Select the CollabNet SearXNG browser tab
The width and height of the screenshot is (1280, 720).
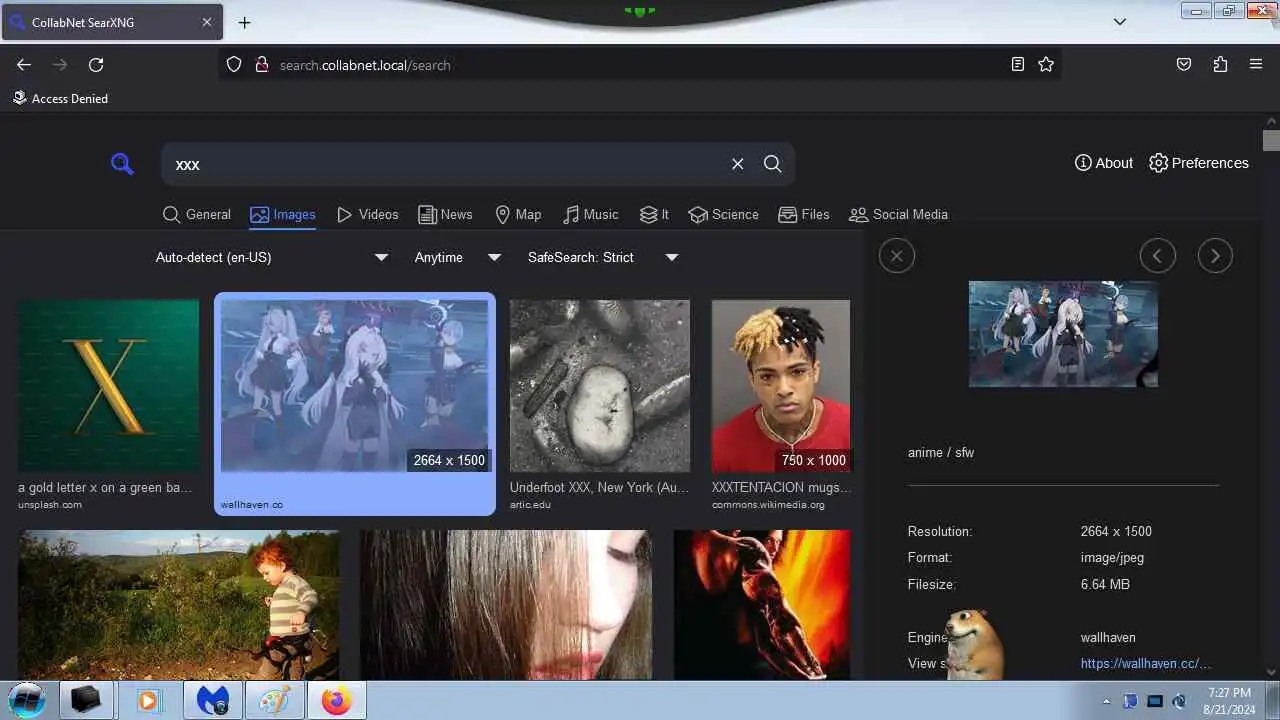tap(111, 22)
